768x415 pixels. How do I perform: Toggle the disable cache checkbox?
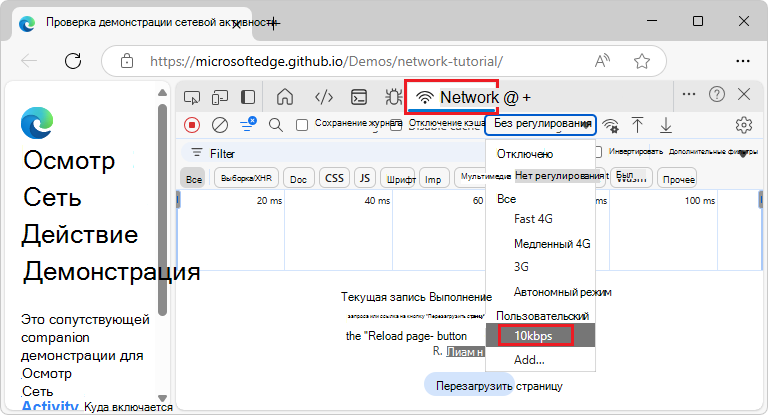coord(396,125)
